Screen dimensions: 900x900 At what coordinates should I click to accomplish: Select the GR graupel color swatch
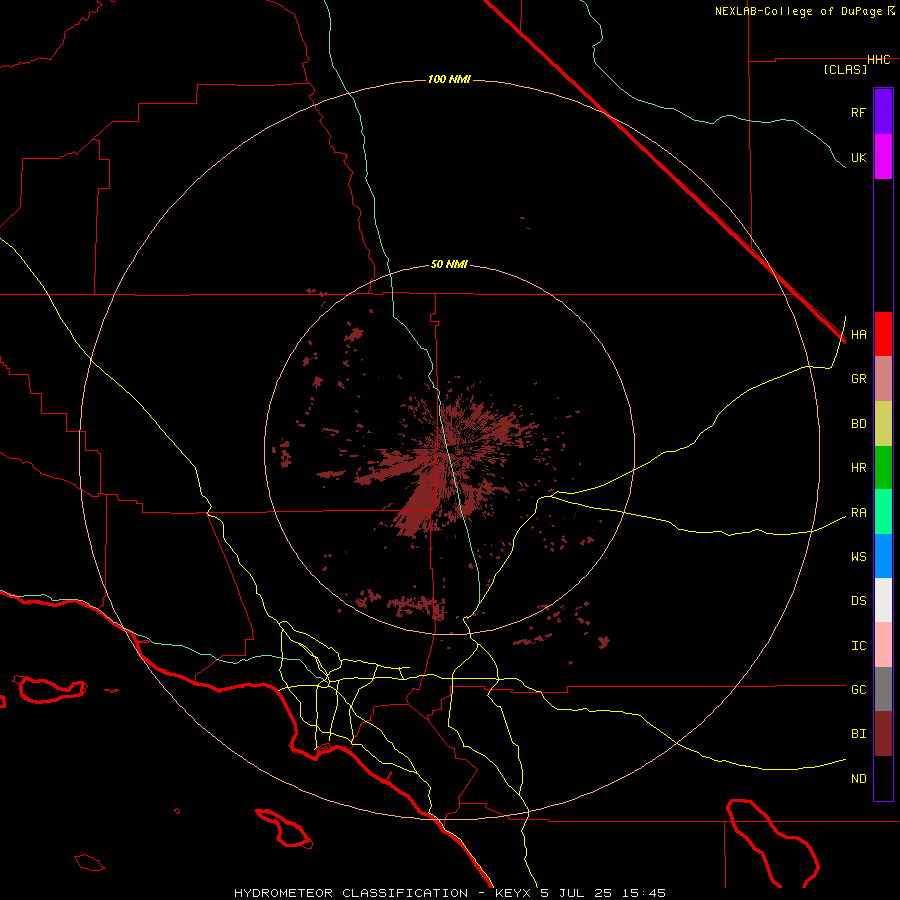click(883, 379)
